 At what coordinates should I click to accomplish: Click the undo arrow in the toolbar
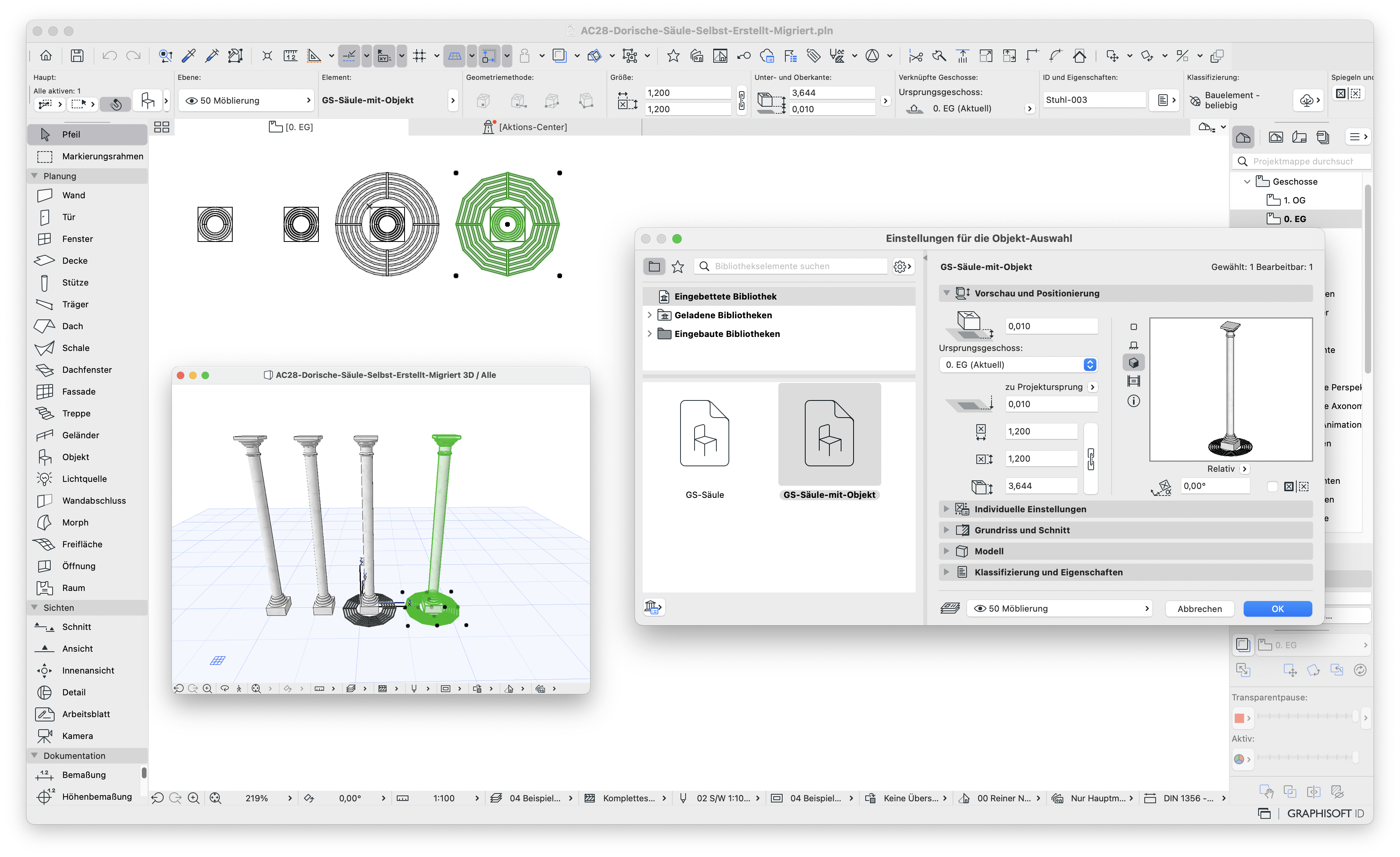pyautogui.click(x=109, y=56)
